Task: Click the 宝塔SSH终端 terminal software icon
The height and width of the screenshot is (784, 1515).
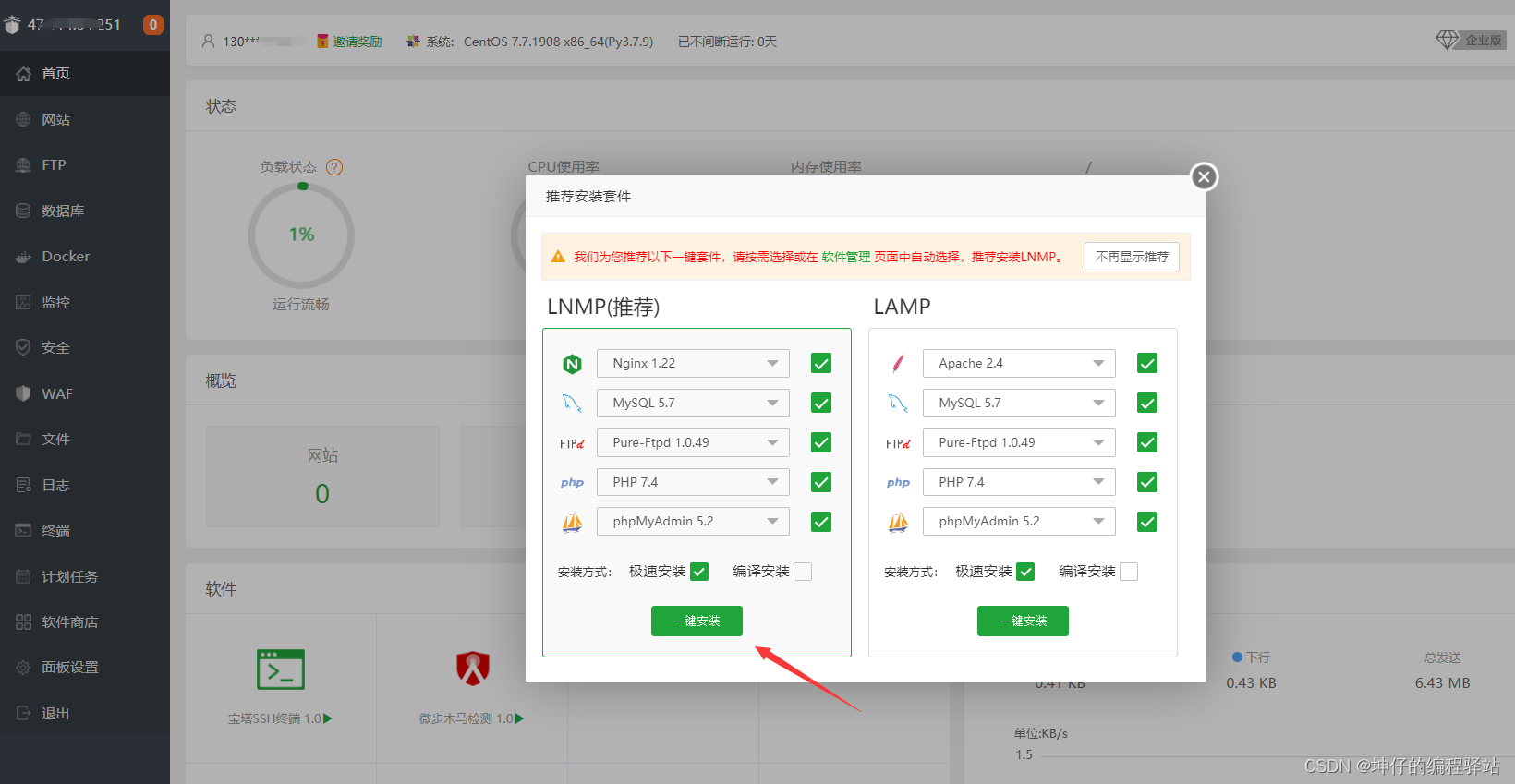Action: 281,669
